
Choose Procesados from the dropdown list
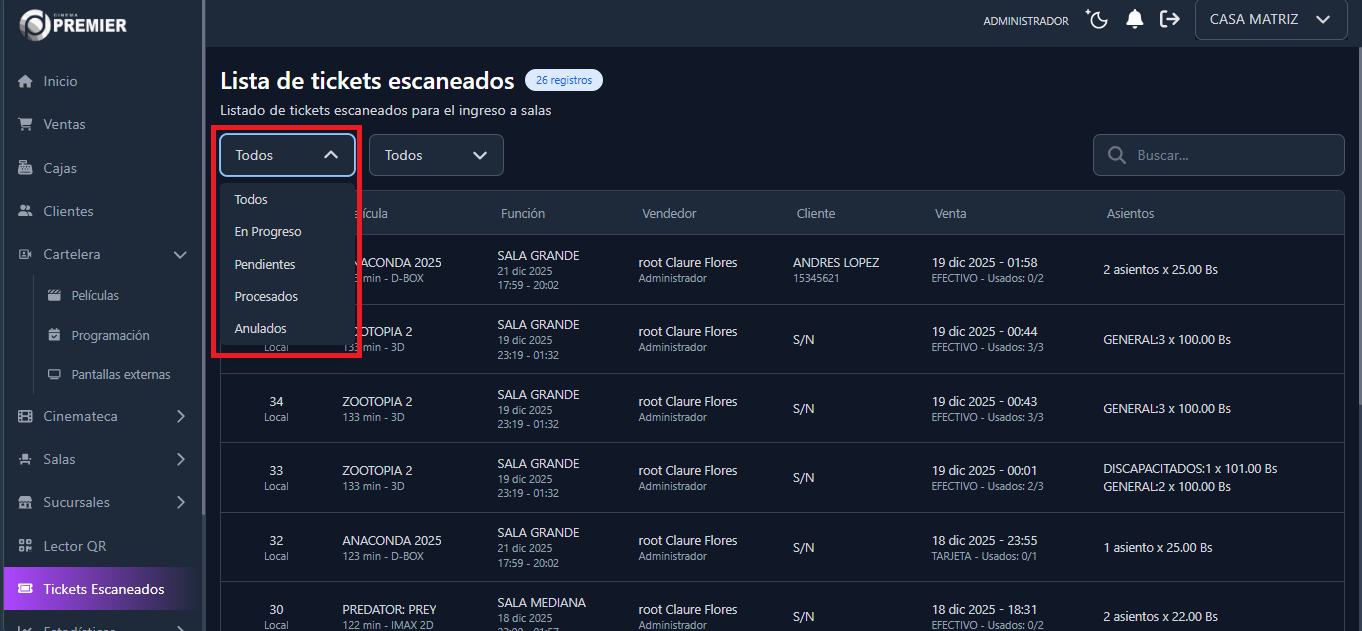point(266,297)
